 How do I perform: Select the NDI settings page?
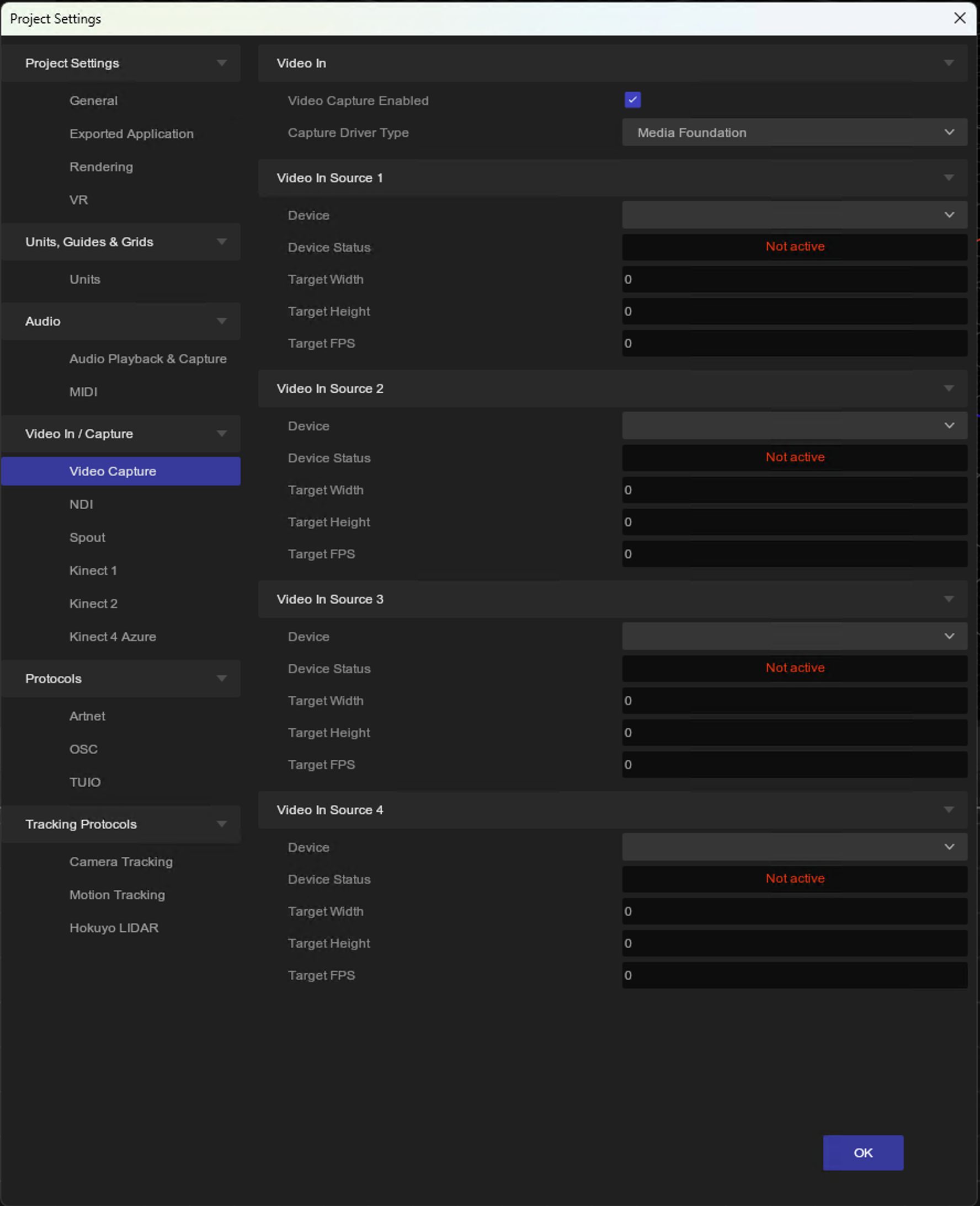81,504
